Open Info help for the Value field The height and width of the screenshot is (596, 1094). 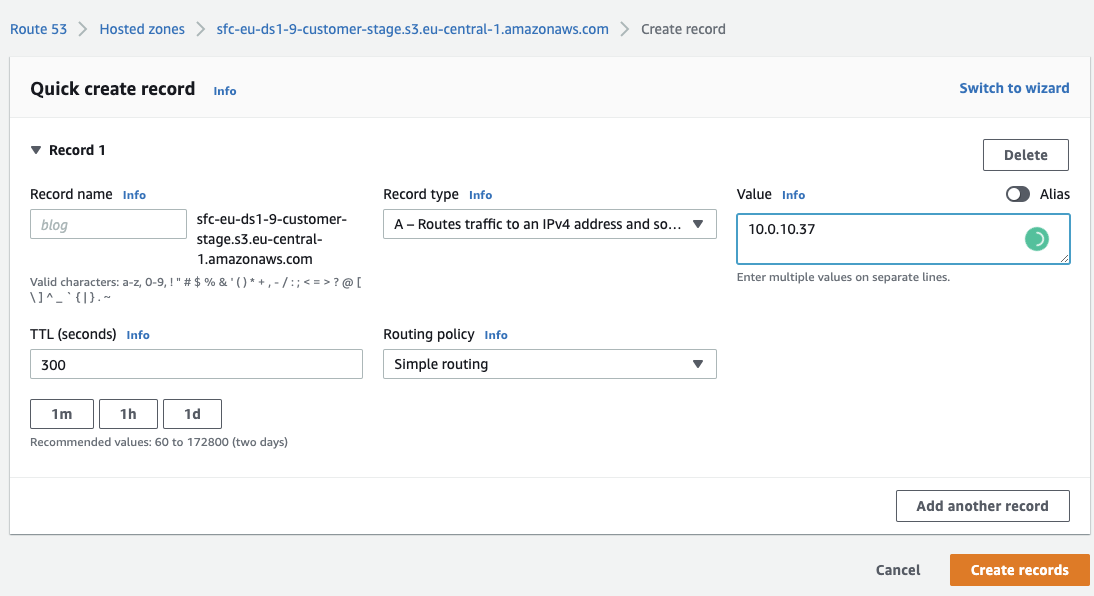(793, 194)
